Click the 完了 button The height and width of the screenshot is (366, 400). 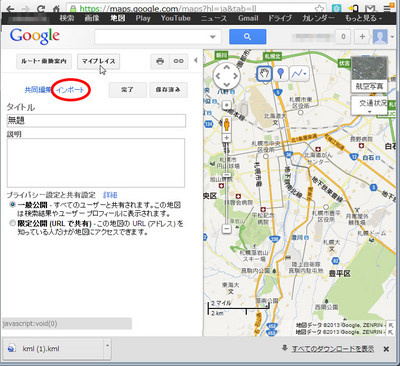click(x=128, y=90)
